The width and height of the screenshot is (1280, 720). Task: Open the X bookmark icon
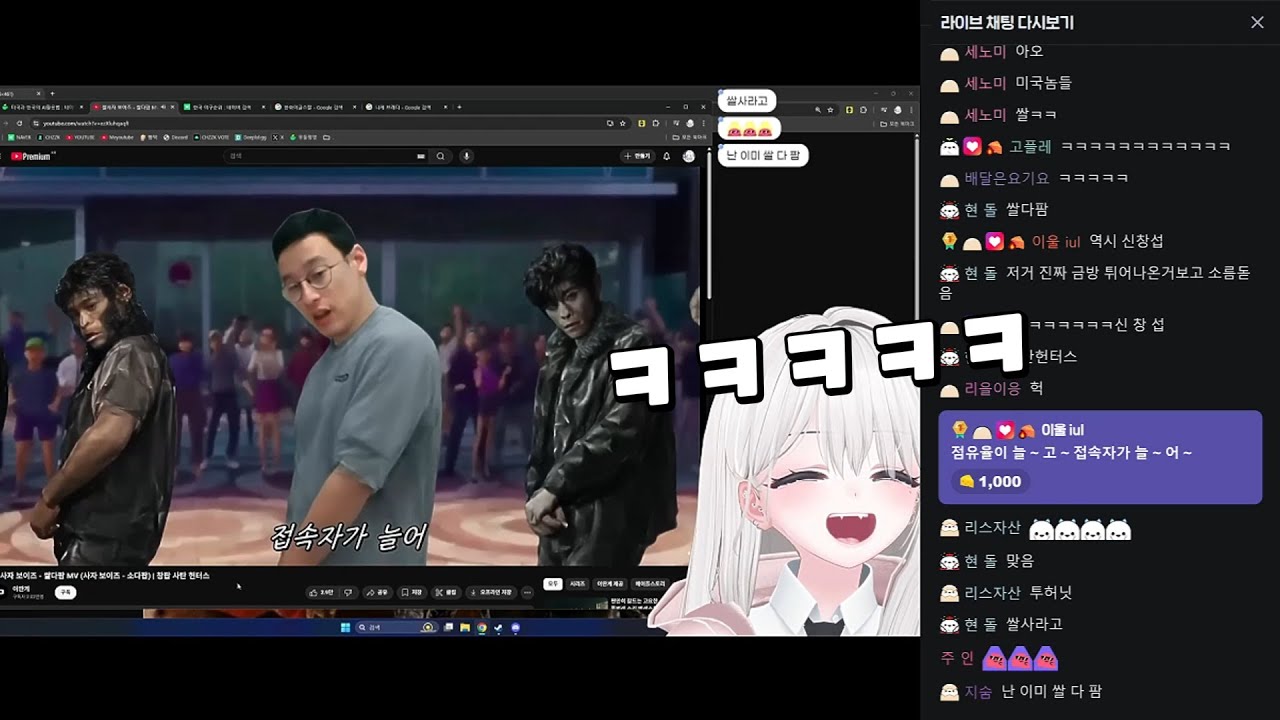279,137
